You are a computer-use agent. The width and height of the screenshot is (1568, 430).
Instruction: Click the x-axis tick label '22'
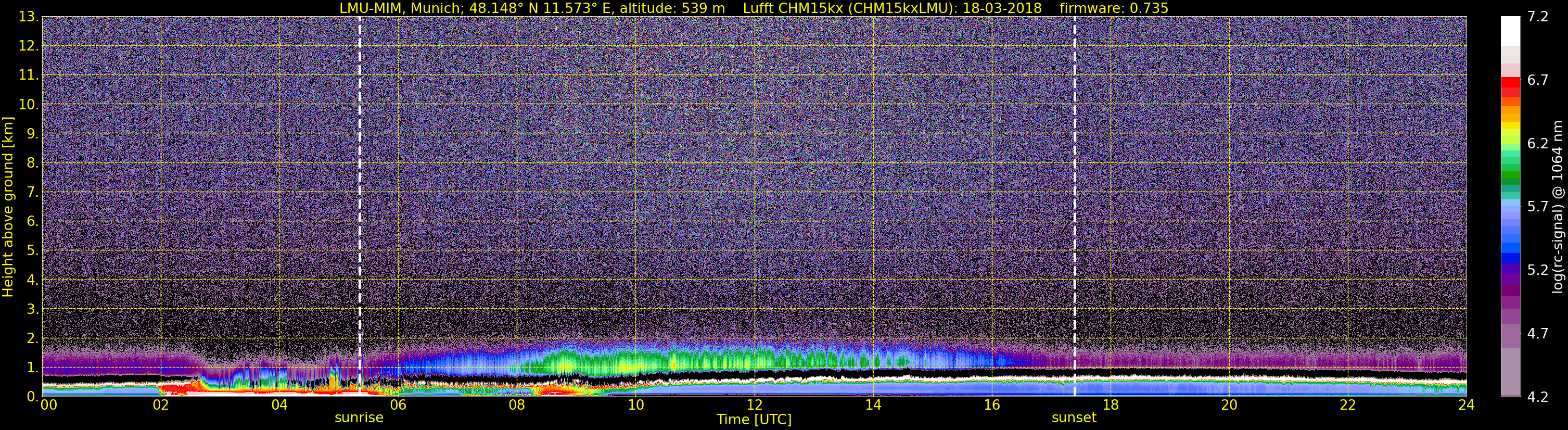1348,405
